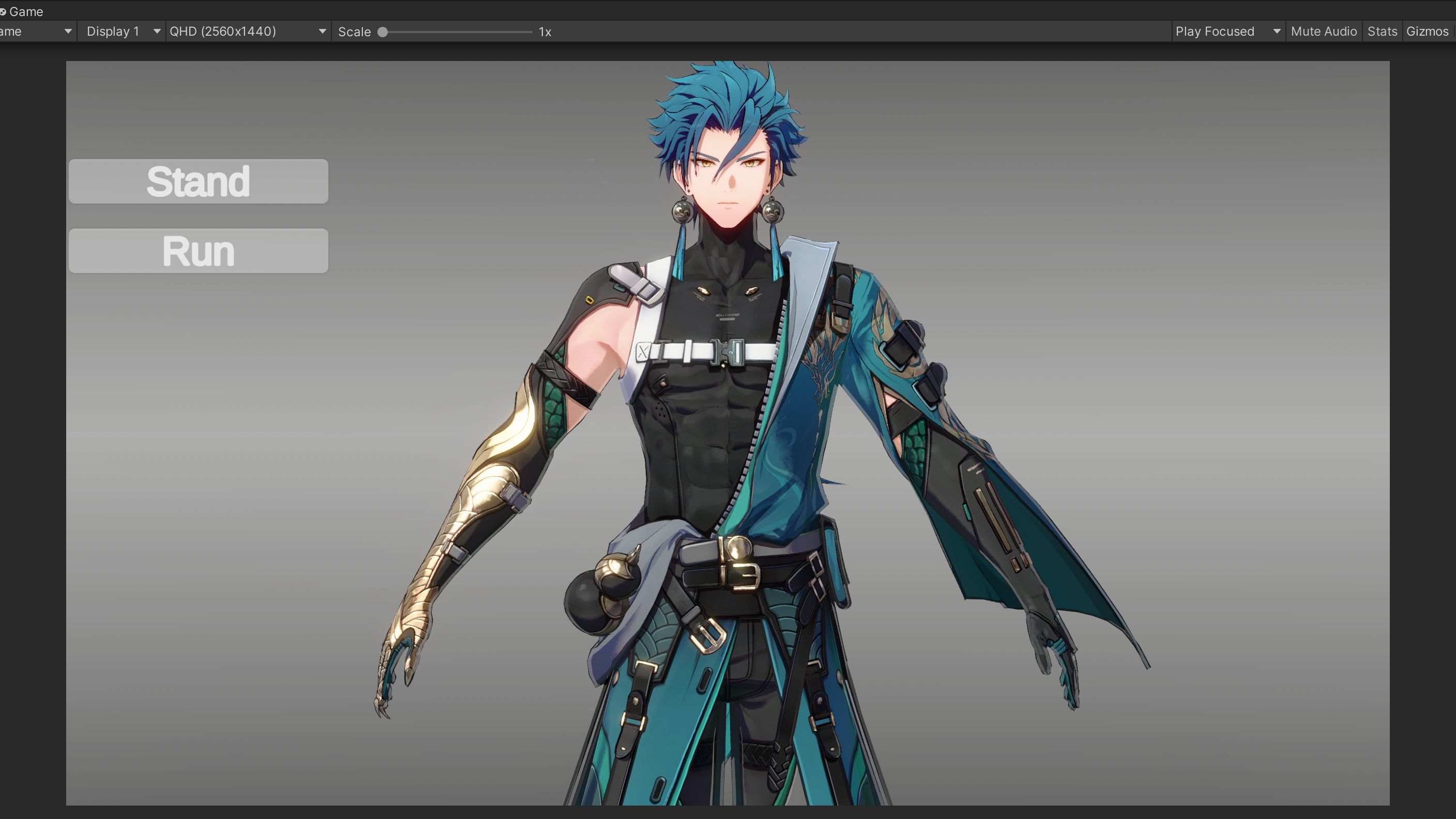This screenshot has width=1456, height=819.
Task: Click the 1x scale value label
Action: tap(545, 32)
